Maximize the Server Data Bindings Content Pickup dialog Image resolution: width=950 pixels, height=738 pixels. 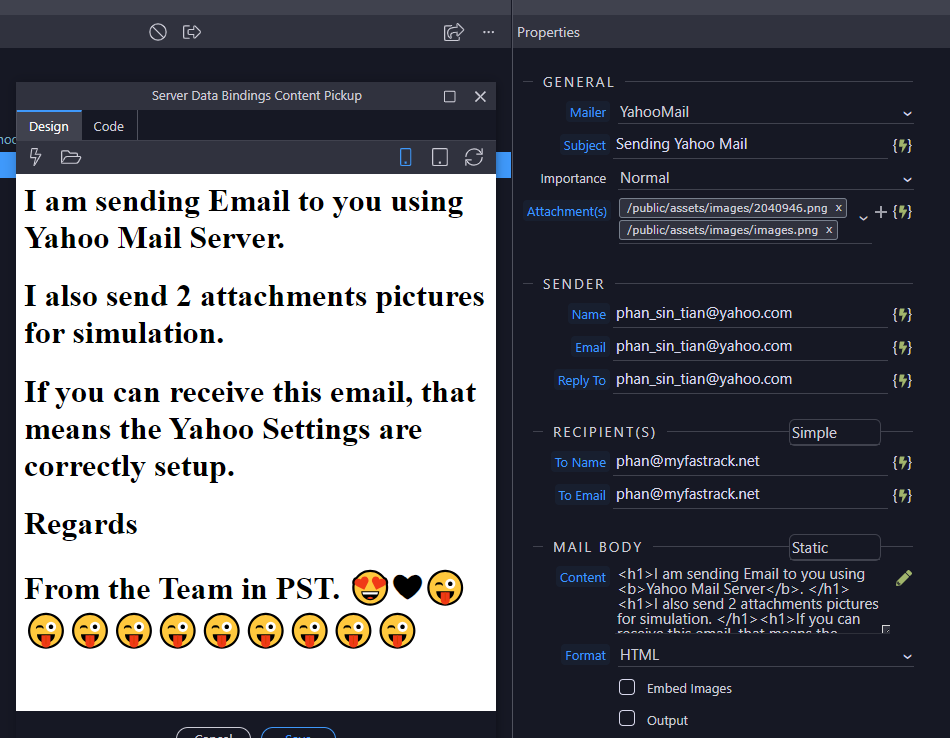[x=450, y=96]
